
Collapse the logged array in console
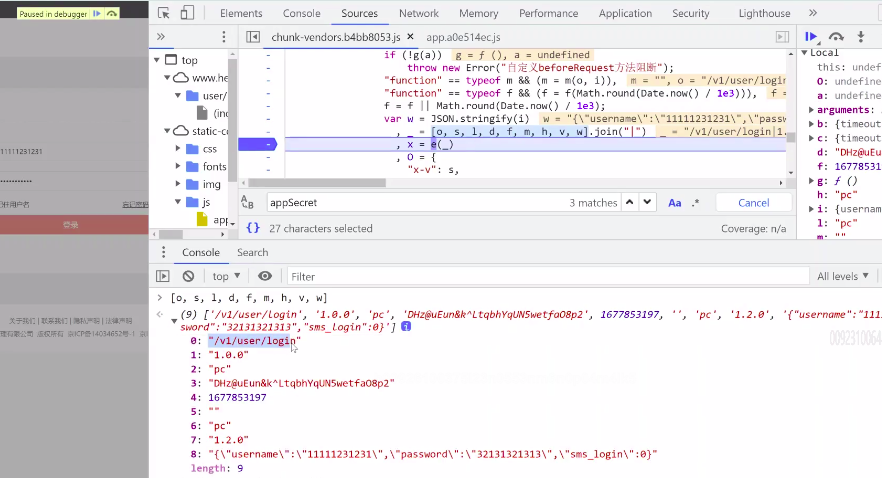(174, 321)
